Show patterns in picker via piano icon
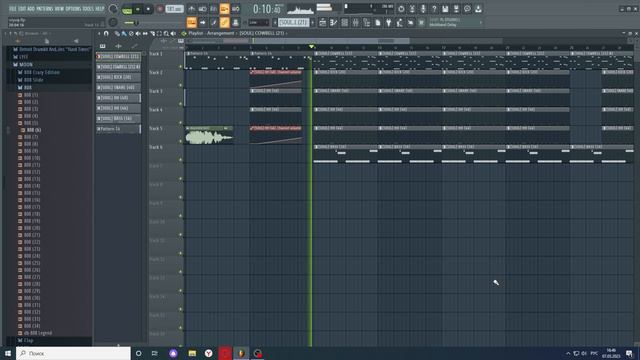The width and height of the screenshot is (640, 360). click(x=102, y=46)
